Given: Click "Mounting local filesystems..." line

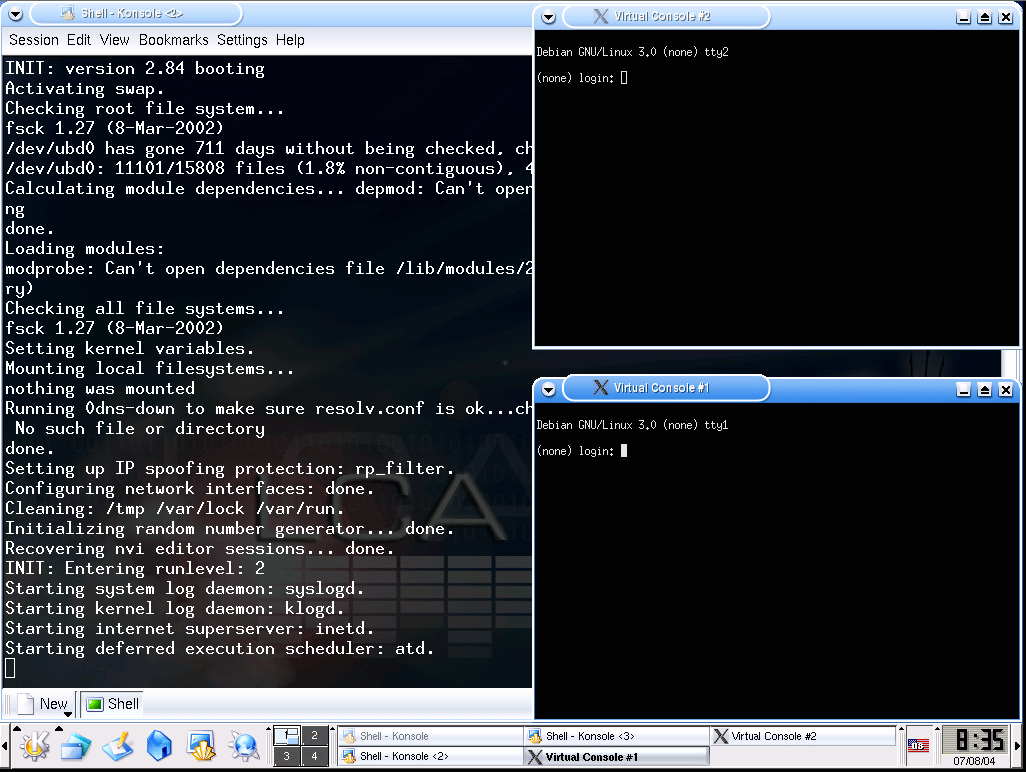Looking at the screenshot, I should click(150, 368).
